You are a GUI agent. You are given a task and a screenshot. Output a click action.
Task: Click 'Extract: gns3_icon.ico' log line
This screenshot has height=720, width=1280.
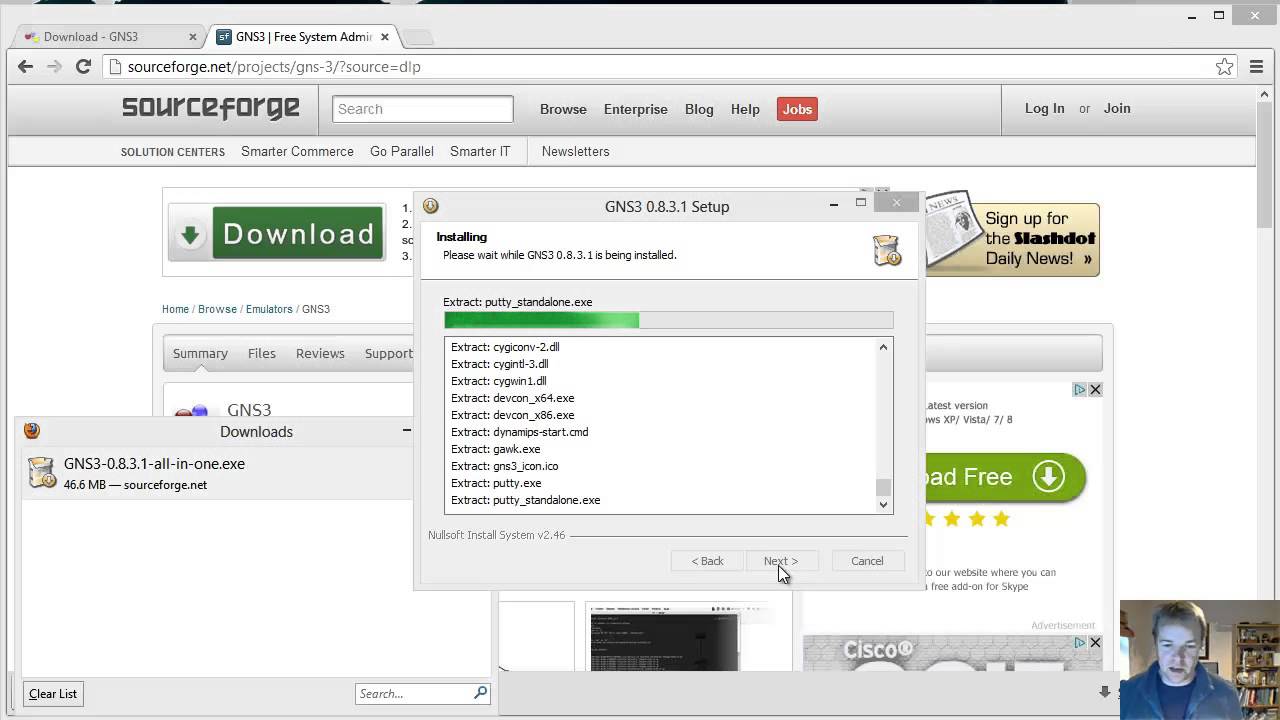[x=504, y=466]
